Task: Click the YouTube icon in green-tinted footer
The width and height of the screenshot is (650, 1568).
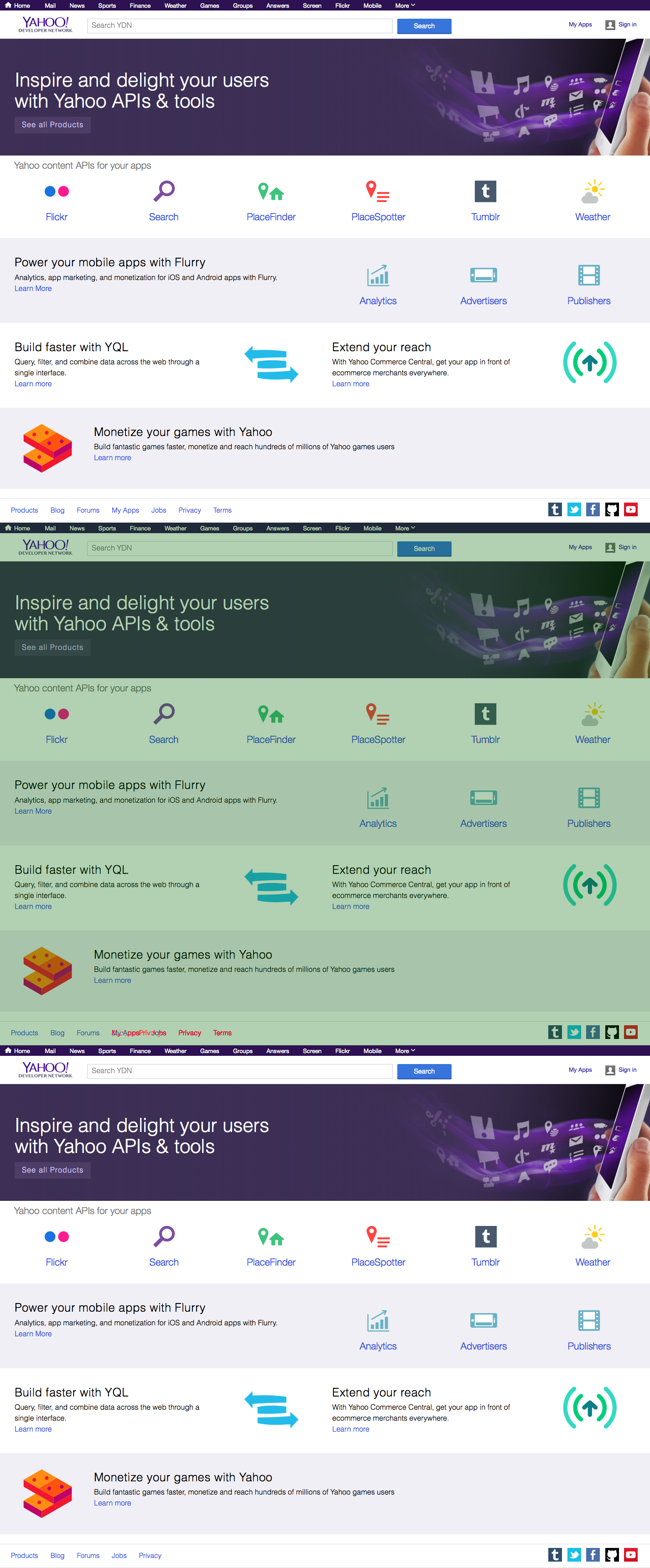Action: [630, 1033]
